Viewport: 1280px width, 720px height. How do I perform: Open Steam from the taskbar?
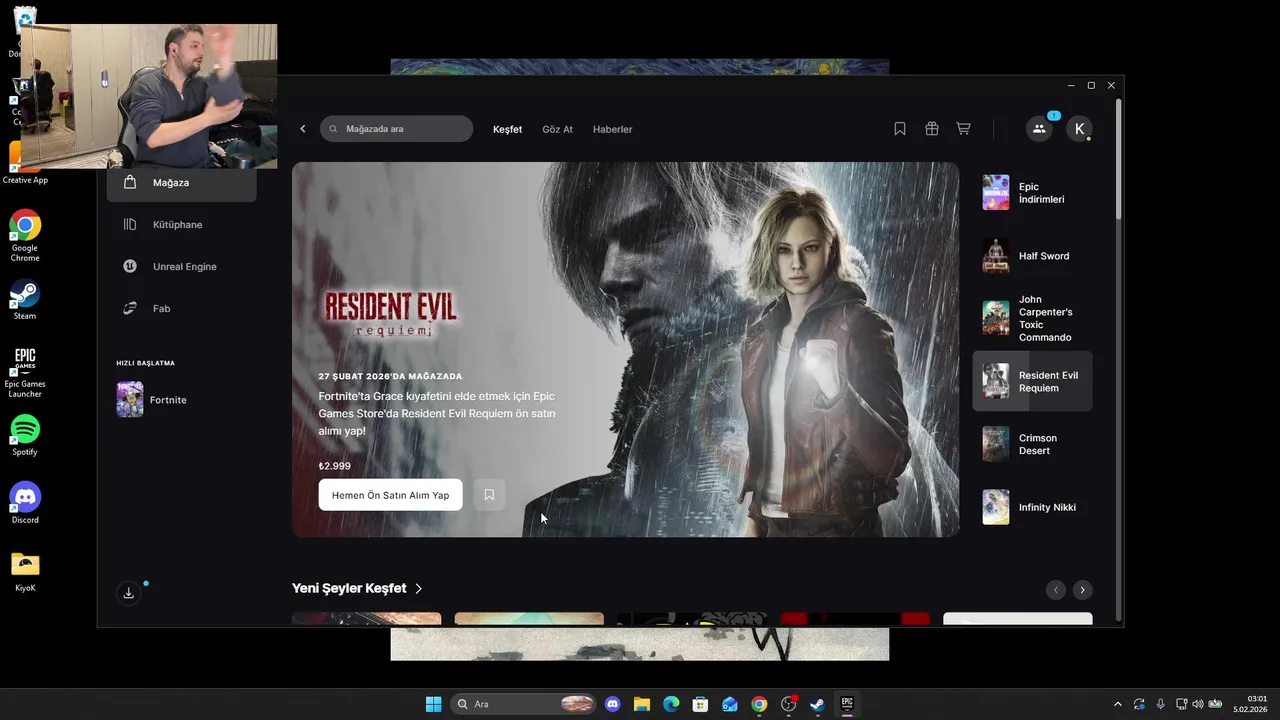pyautogui.click(x=818, y=704)
